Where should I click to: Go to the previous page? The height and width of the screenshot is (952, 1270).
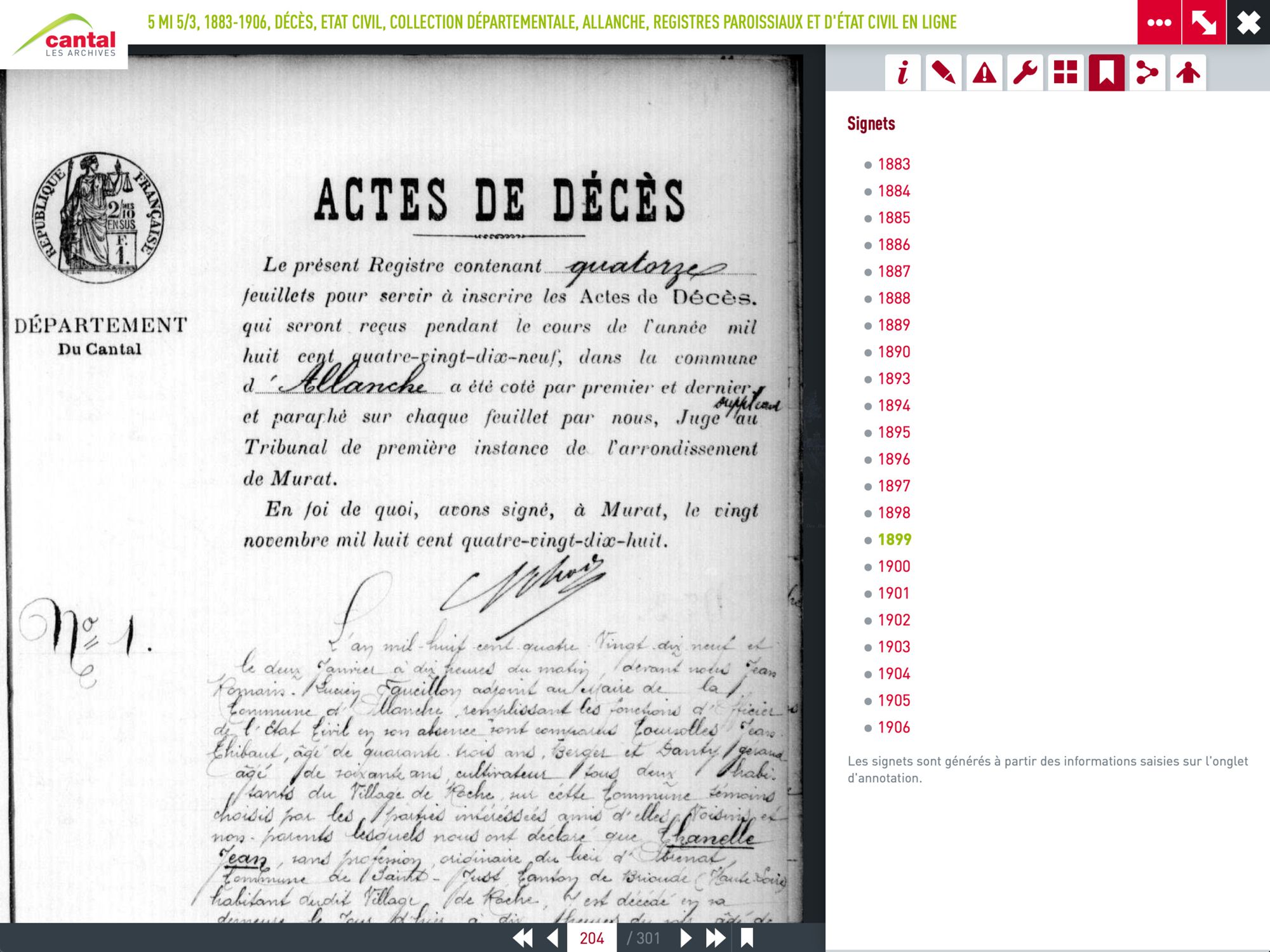click(x=553, y=938)
